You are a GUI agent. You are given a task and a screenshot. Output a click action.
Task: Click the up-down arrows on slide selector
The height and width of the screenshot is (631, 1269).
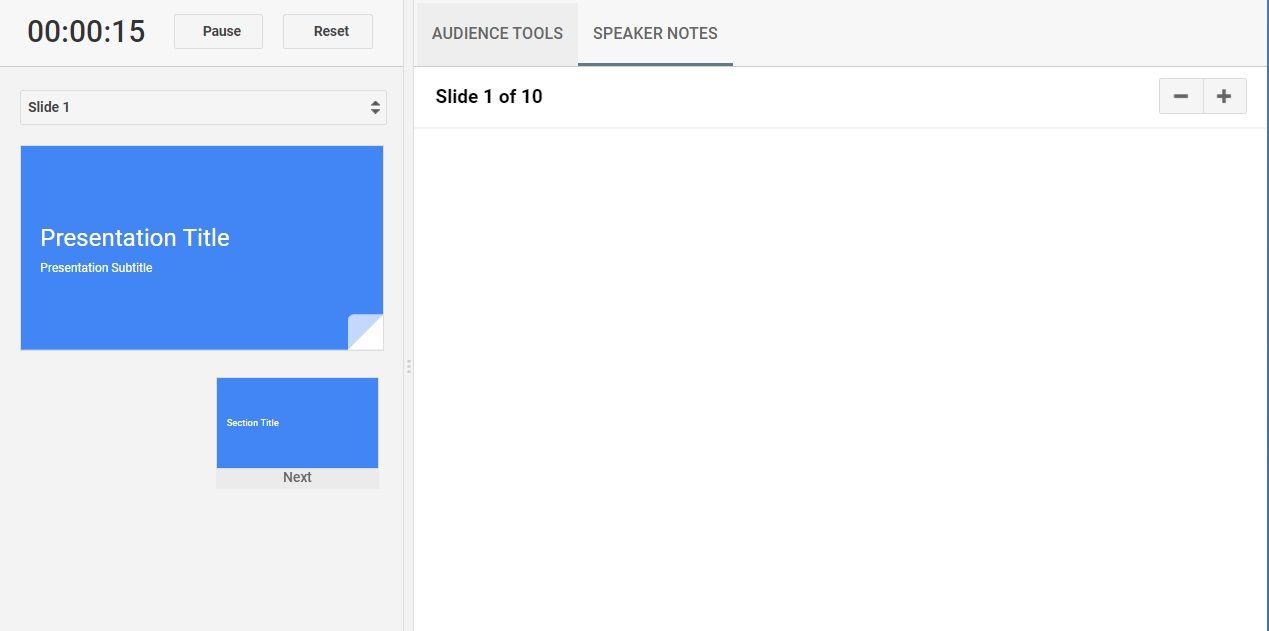[375, 107]
